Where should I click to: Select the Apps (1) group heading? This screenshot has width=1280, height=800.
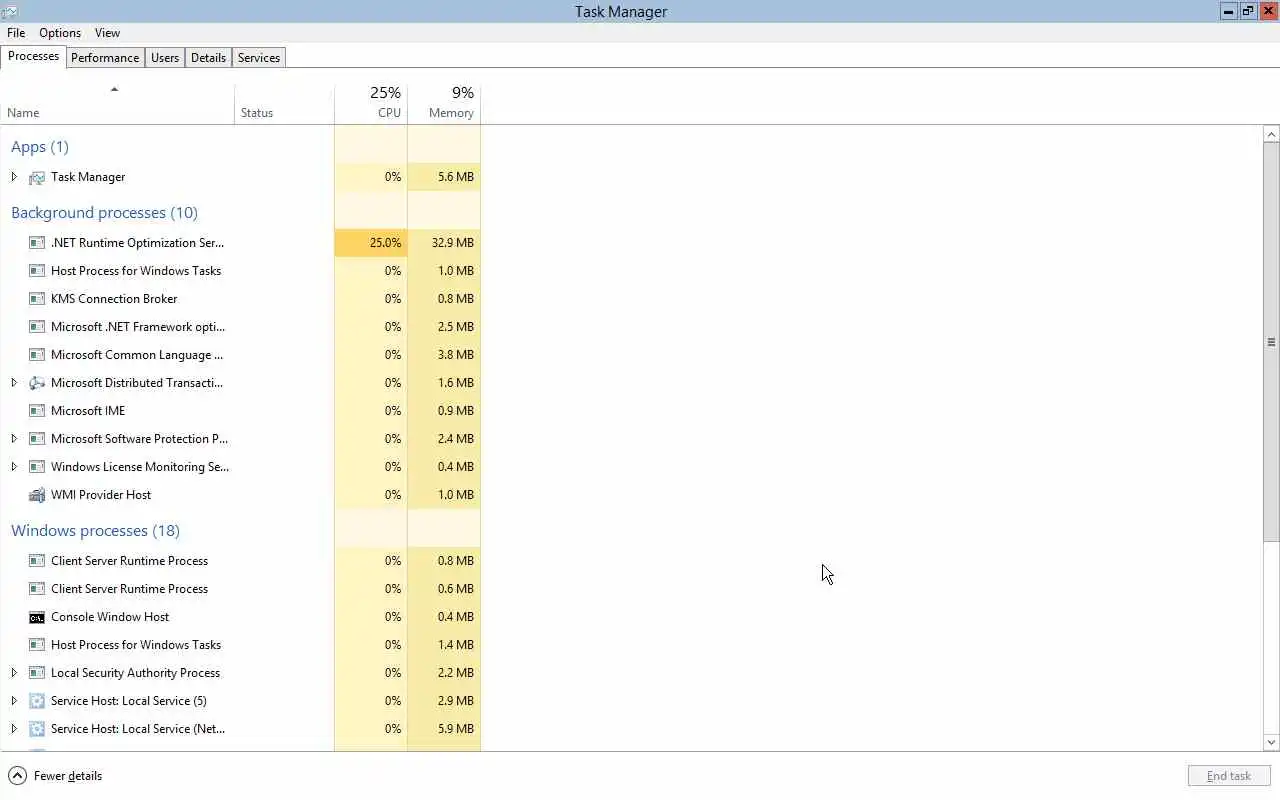coord(40,147)
